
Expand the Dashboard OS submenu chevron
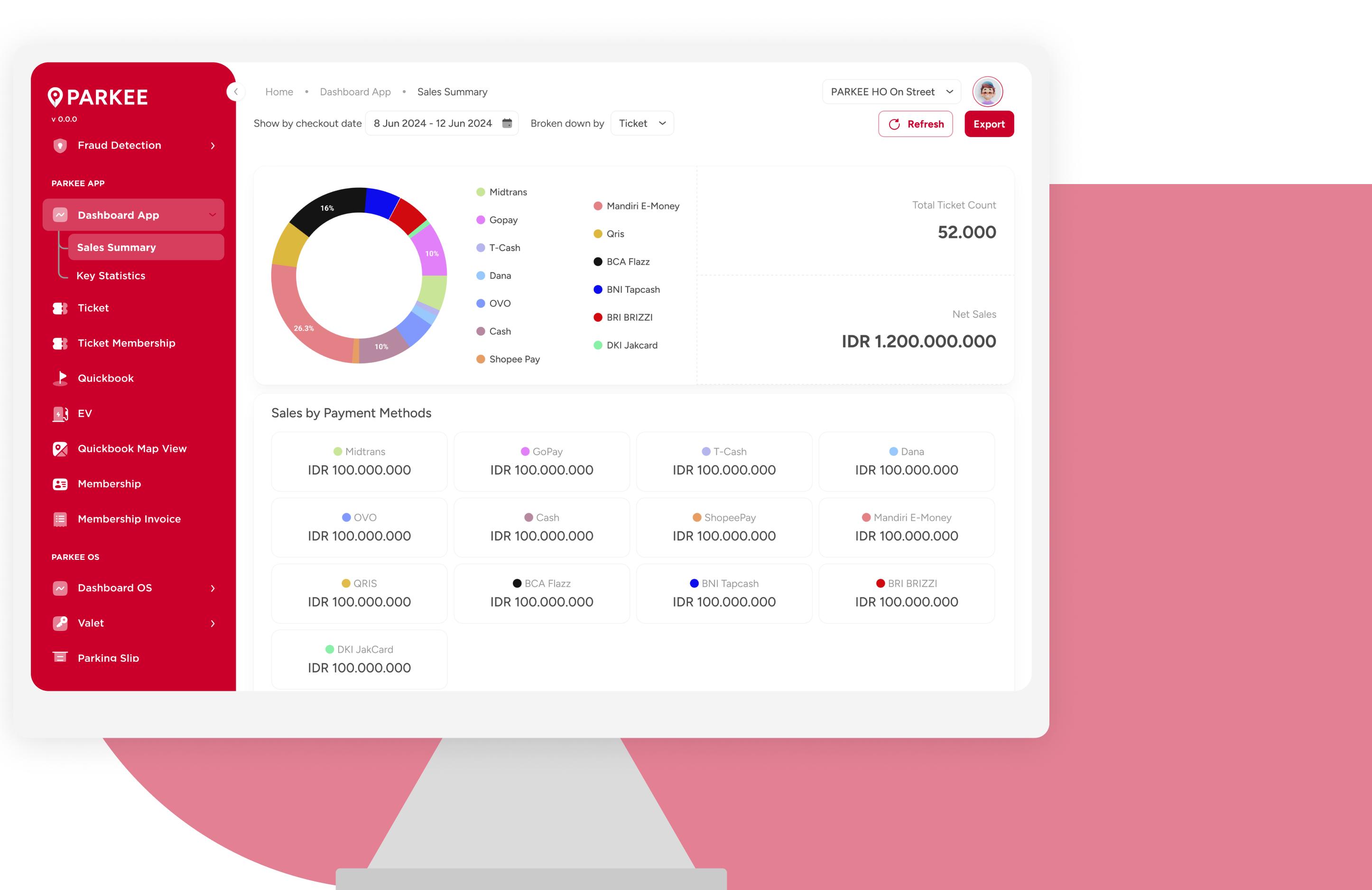[213, 589]
